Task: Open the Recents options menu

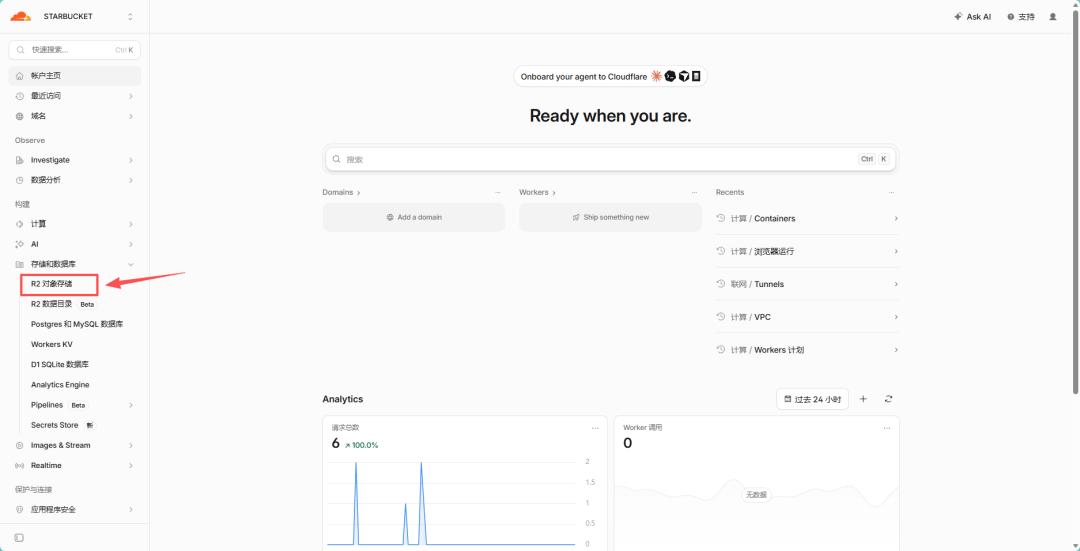Action: 891,192
